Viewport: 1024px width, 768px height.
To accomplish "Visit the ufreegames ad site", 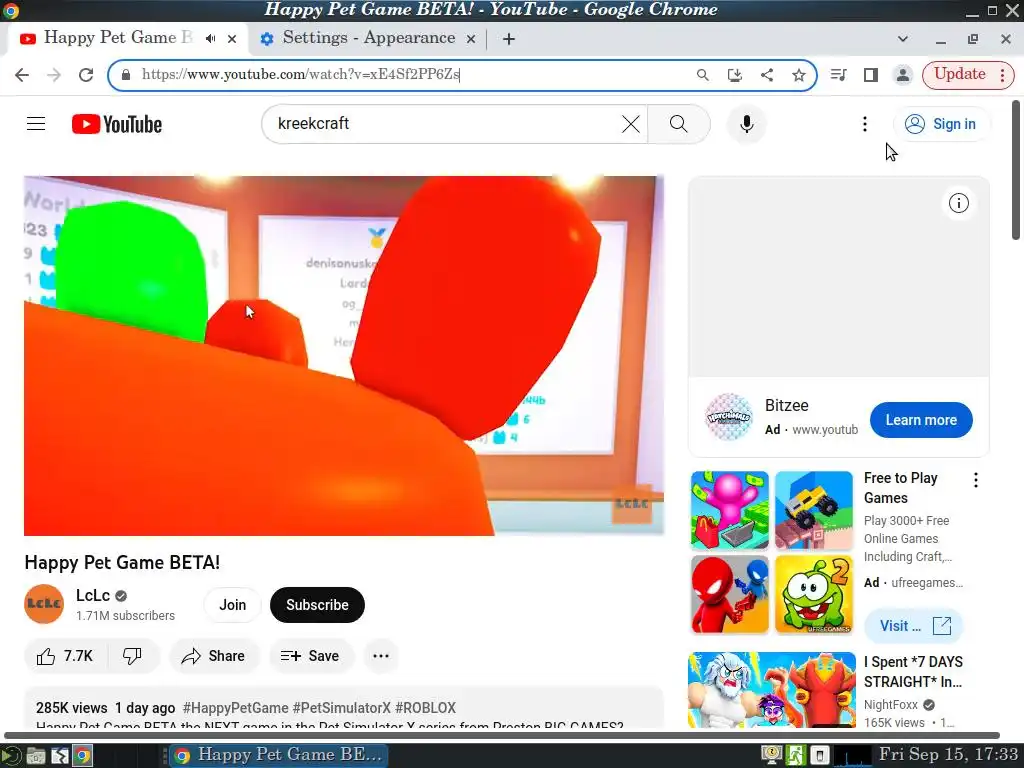I will tap(914, 626).
